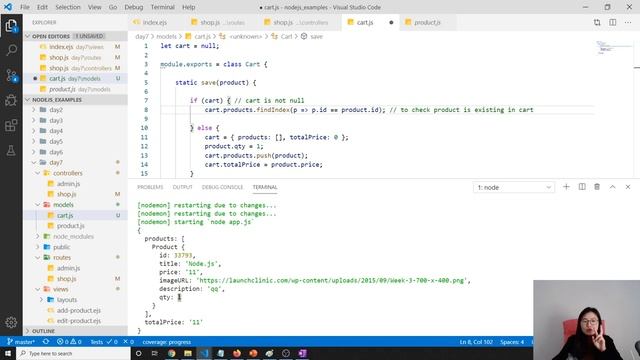
Task: Switch to the index.ejs editor tab
Action: pos(154,22)
